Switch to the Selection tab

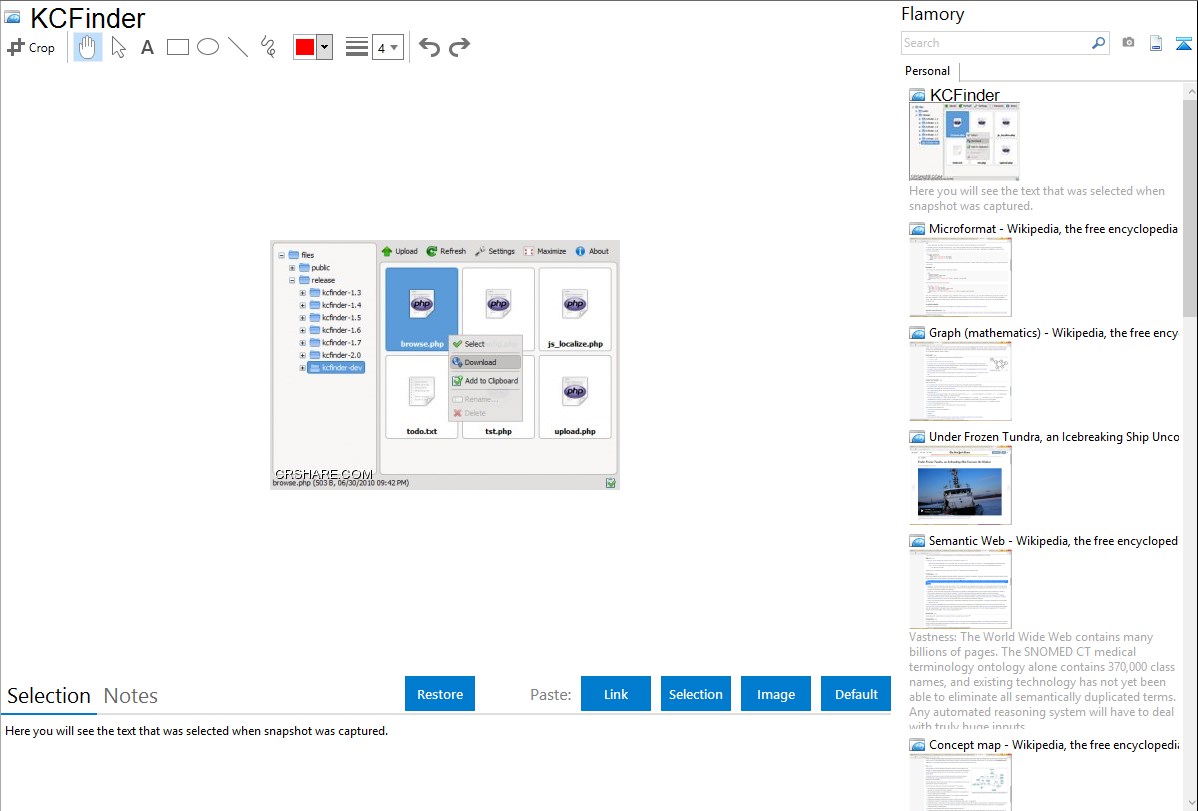49,696
